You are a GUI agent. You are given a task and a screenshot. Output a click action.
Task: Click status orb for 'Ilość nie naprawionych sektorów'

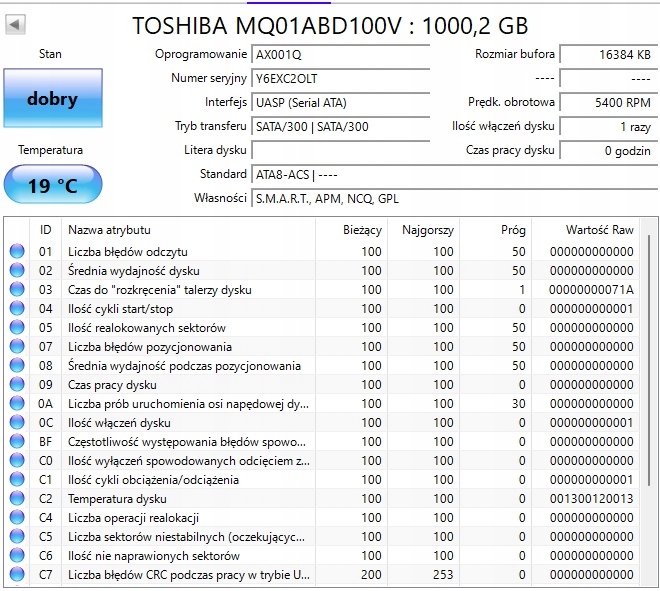click(17, 556)
